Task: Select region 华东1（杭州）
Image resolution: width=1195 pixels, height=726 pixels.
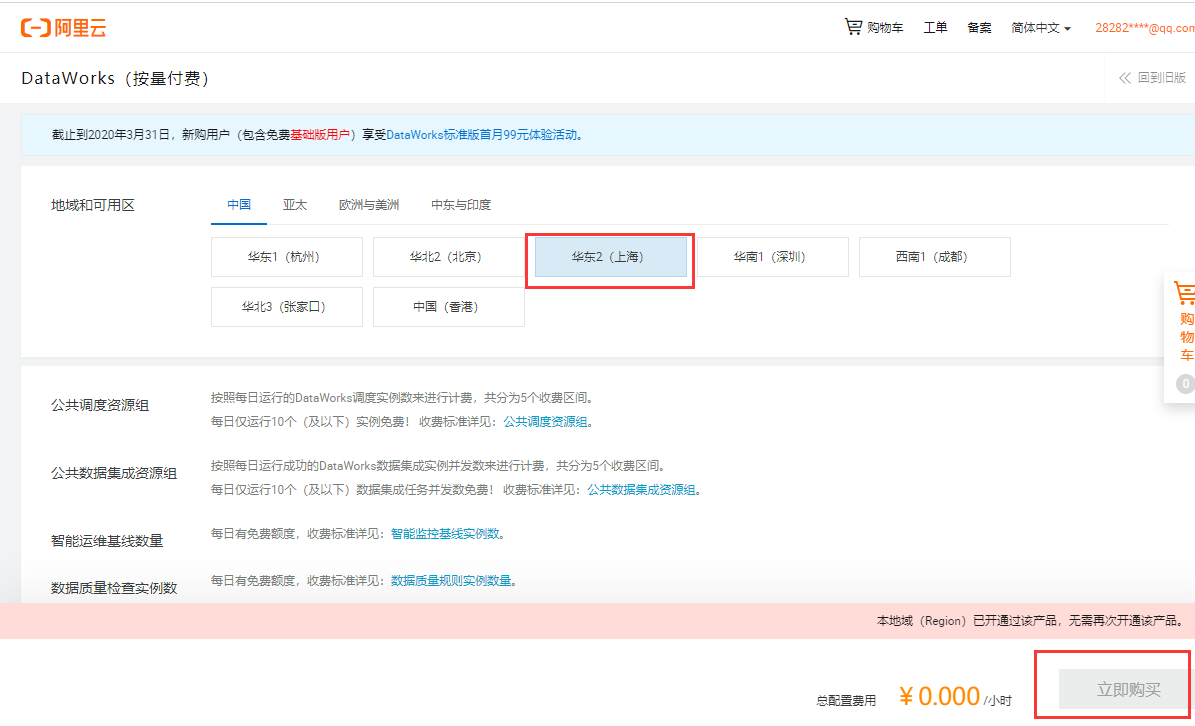Action: pos(287,257)
